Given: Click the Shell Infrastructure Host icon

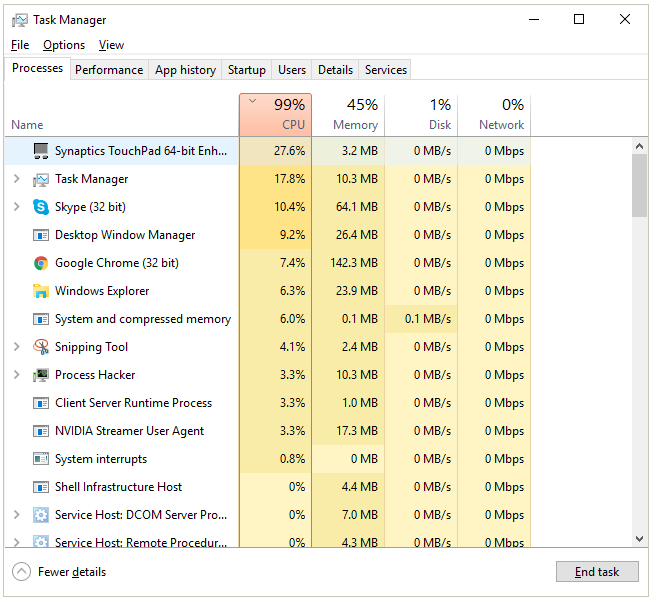Looking at the screenshot, I should [x=41, y=487].
